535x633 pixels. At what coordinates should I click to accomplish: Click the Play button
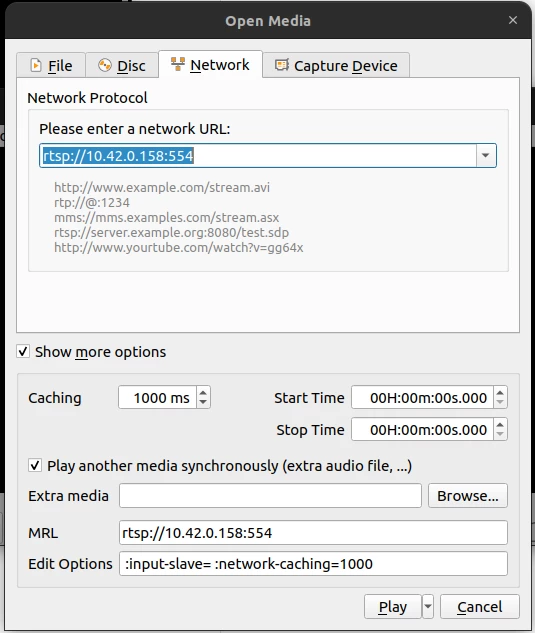pos(392,606)
